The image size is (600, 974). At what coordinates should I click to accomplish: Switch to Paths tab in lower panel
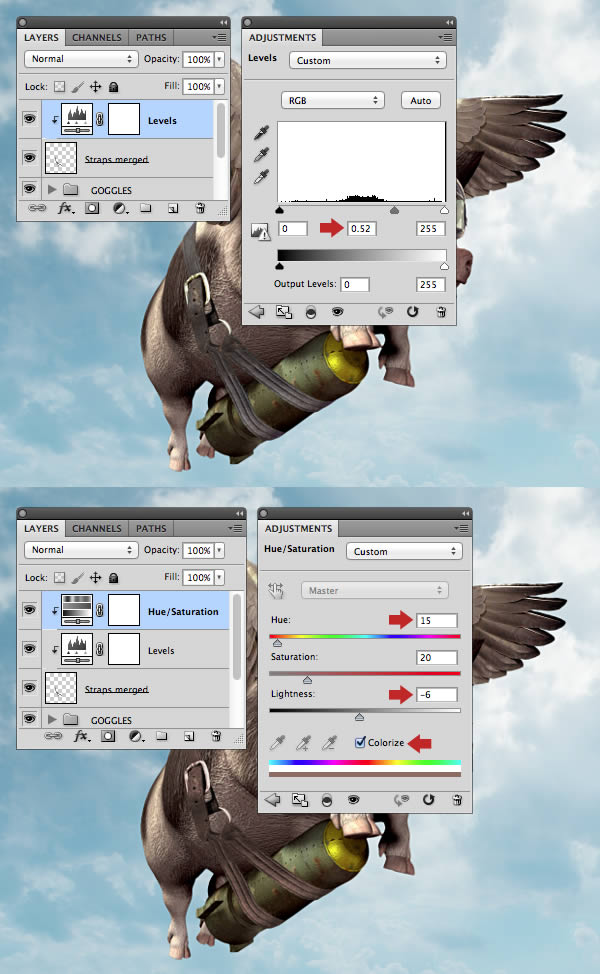point(151,528)
